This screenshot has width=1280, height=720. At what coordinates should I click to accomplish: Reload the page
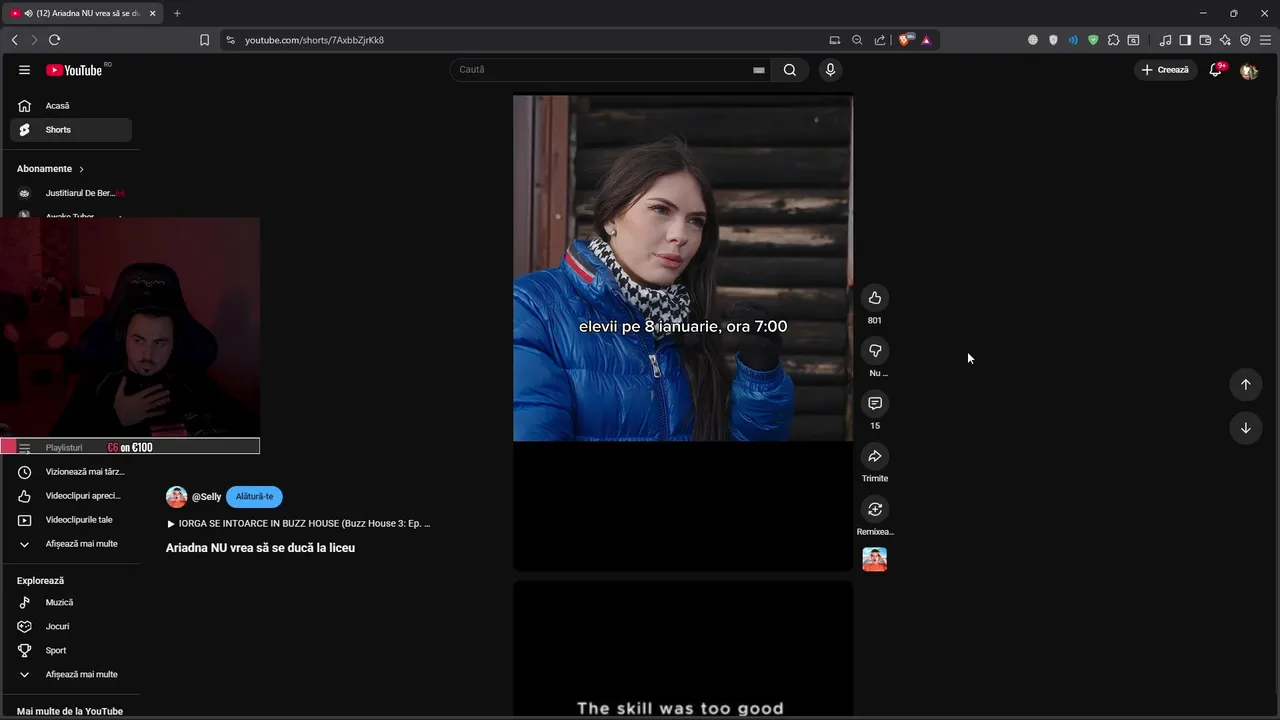[x=54, y=40]
